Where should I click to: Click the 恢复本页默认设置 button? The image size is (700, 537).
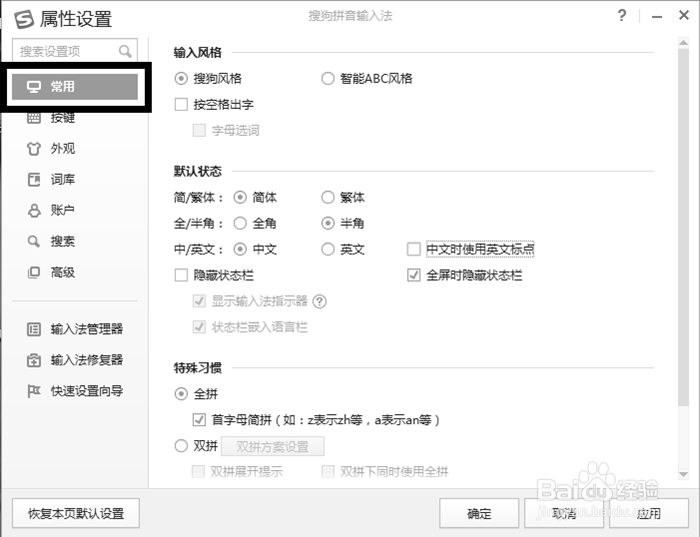tap(76, 513)
